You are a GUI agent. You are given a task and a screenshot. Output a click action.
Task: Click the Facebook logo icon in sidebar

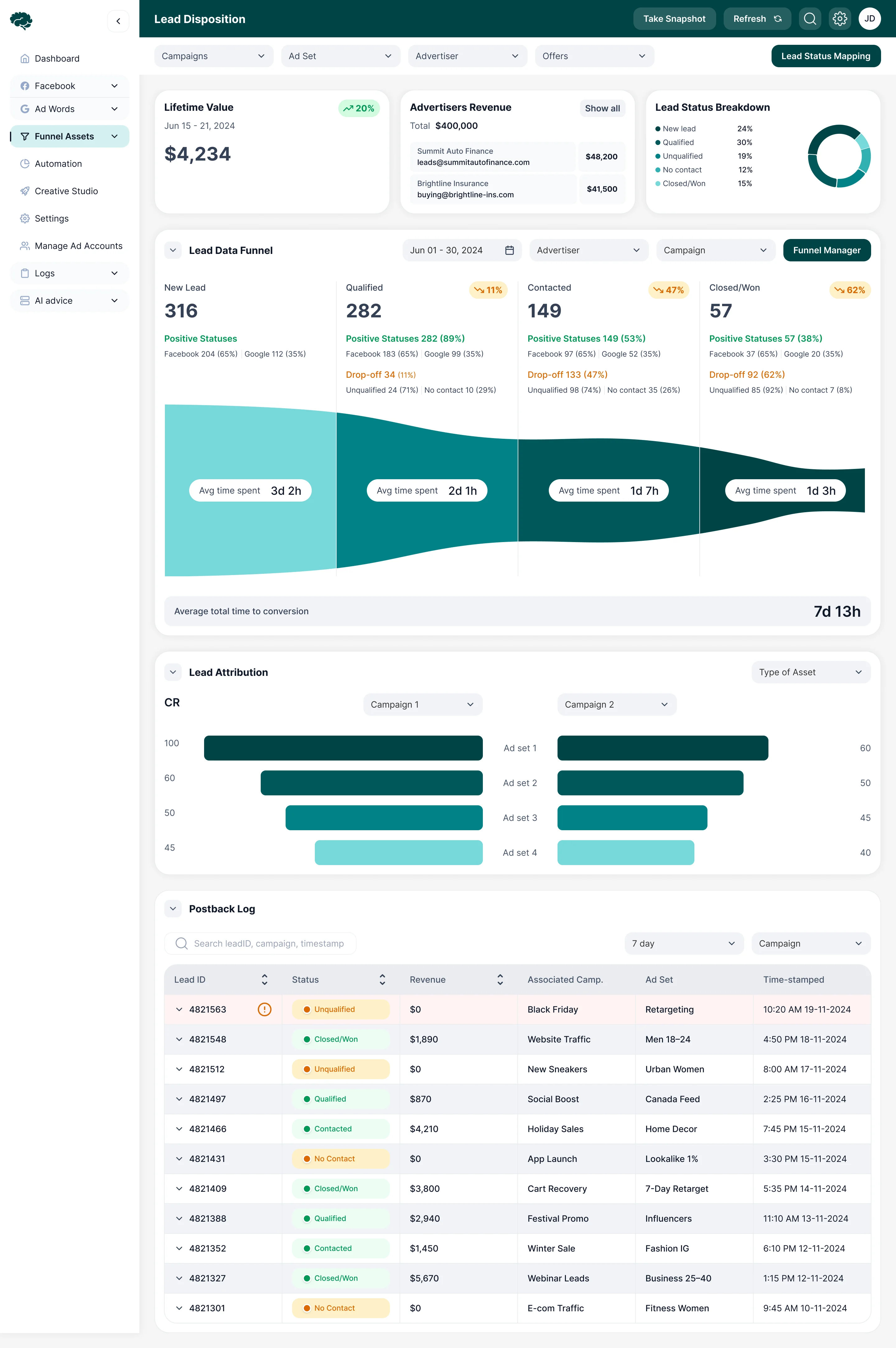25,86
